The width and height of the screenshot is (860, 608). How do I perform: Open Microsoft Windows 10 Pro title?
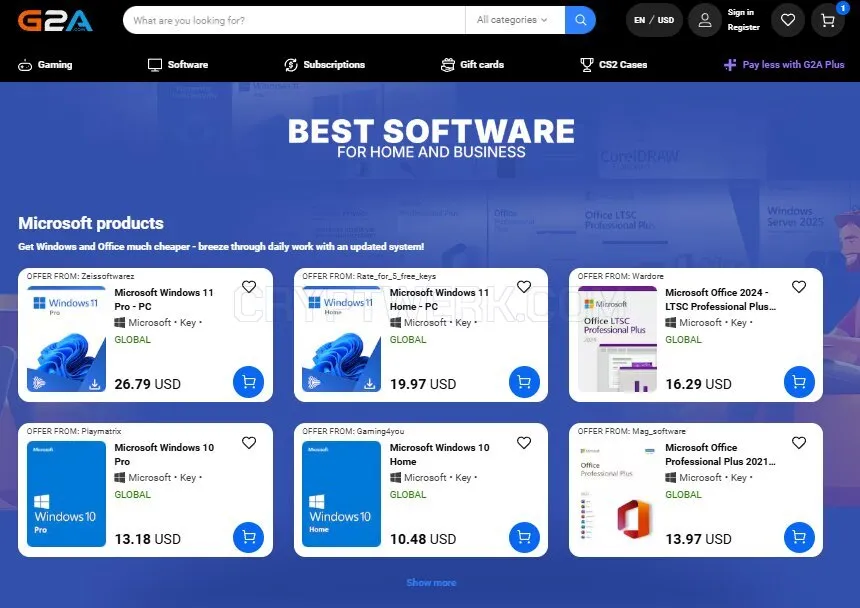click(x=164, y=454)
